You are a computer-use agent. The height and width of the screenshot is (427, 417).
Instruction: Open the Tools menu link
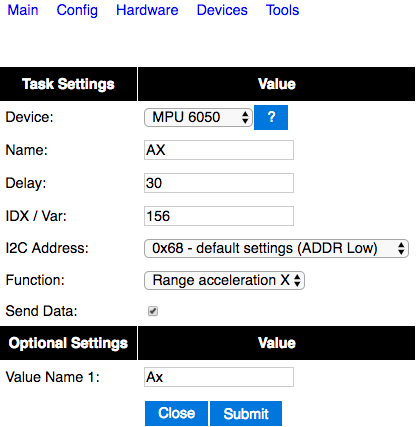[x=282, y=10]
